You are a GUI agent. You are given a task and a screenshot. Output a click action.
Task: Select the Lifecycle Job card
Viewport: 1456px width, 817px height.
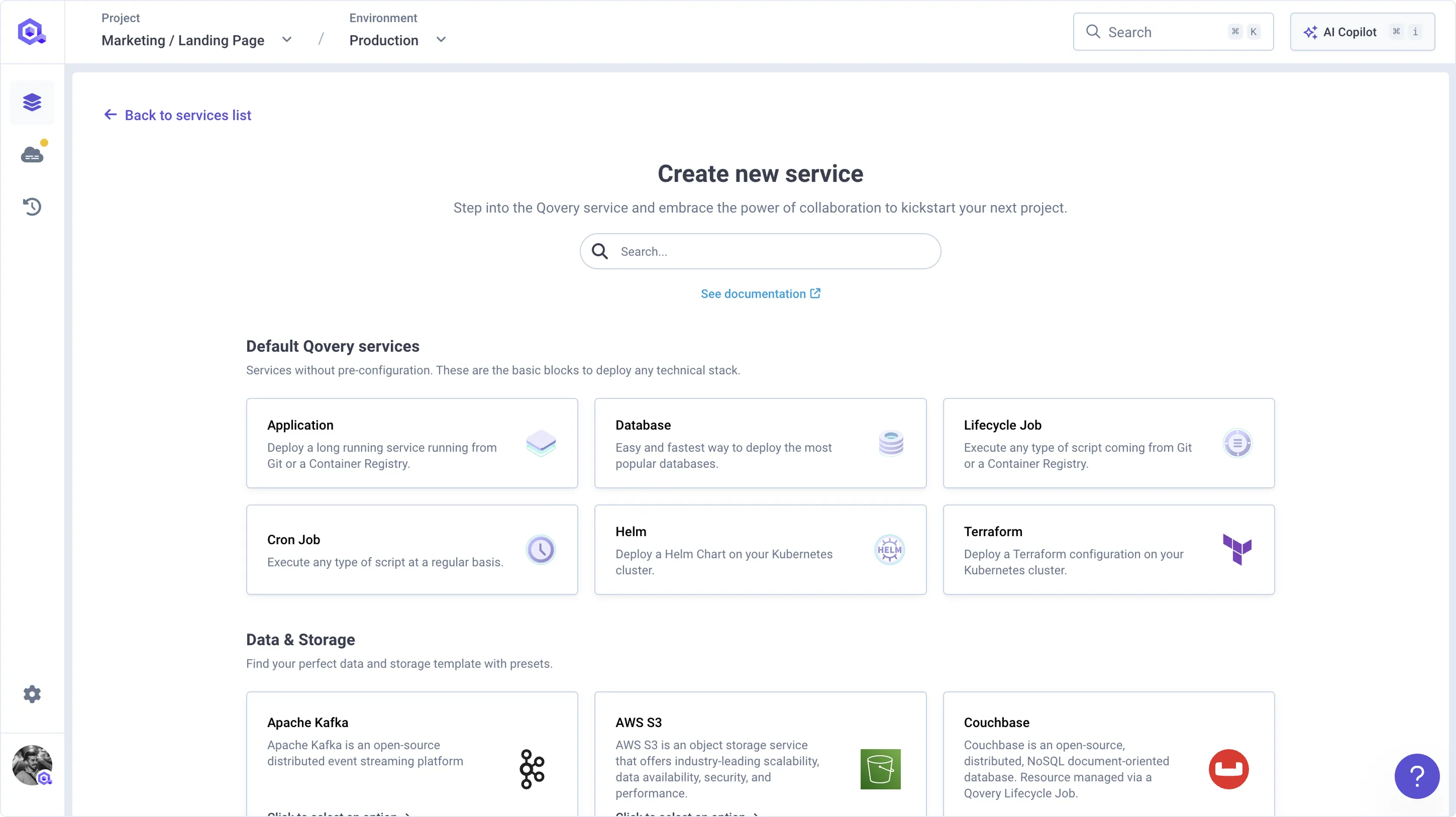point(1108,443)
